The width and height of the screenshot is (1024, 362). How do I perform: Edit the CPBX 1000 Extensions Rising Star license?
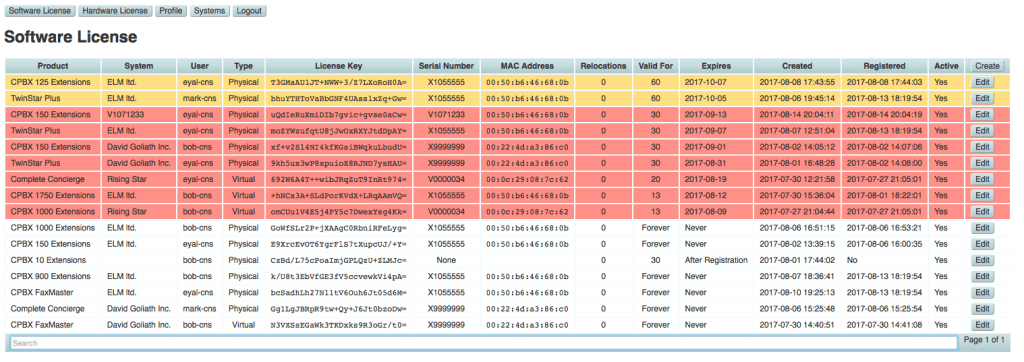[x=982, y=212]
